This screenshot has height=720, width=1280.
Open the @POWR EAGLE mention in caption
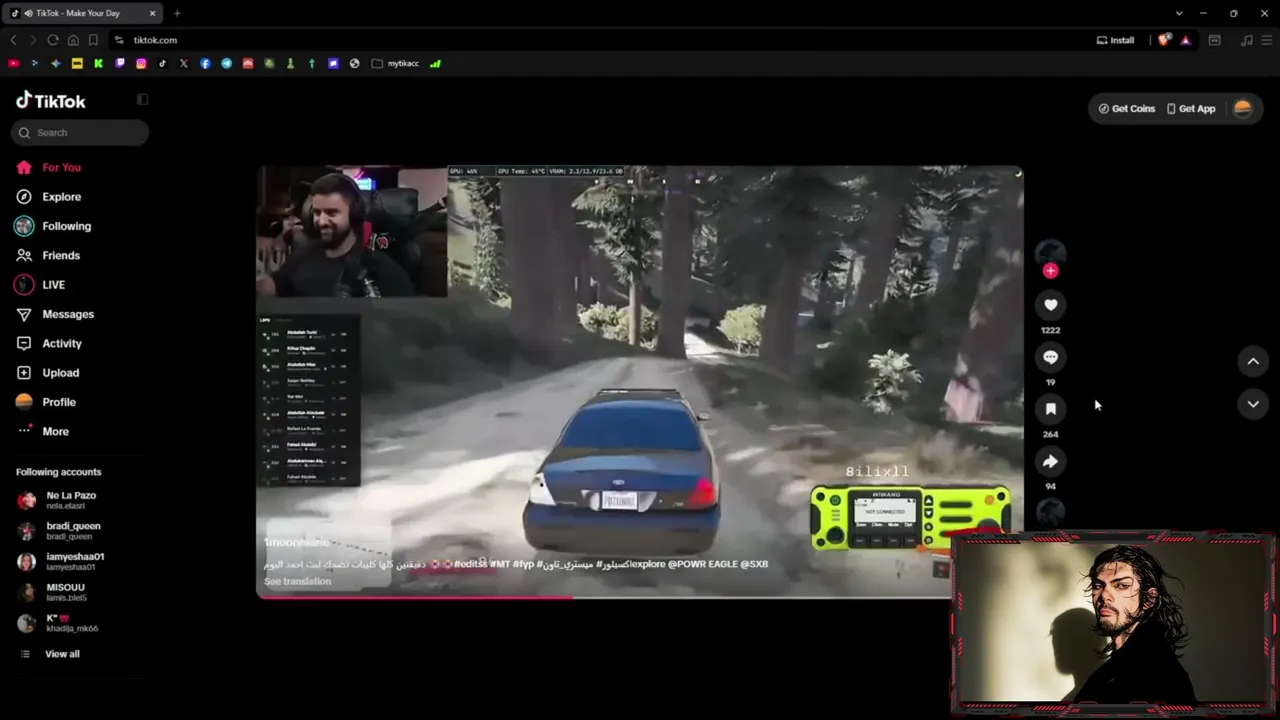703,564
